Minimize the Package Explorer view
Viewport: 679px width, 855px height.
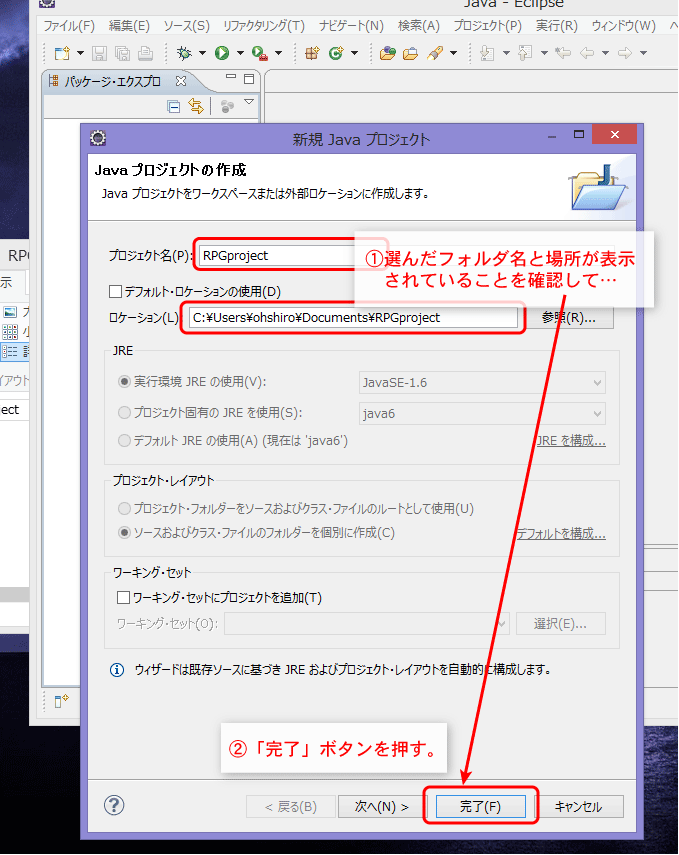231,77
